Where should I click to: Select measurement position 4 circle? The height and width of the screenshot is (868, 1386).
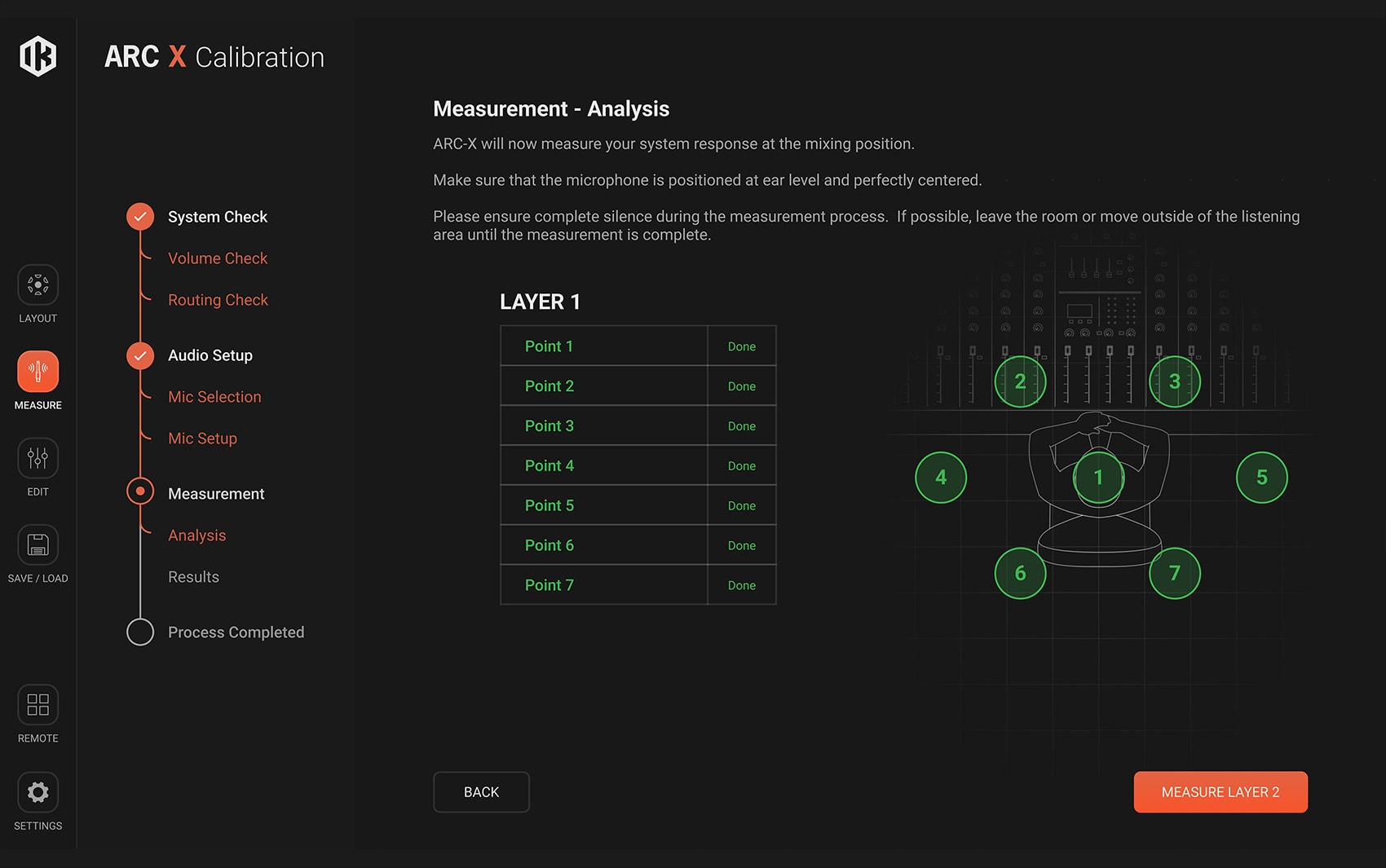(940, 478)
